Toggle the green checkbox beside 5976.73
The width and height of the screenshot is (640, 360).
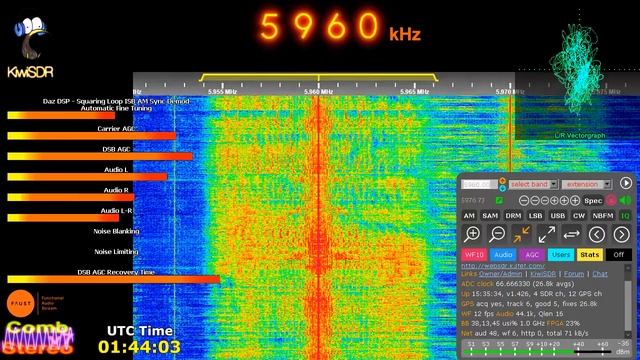tap(499, 200)
